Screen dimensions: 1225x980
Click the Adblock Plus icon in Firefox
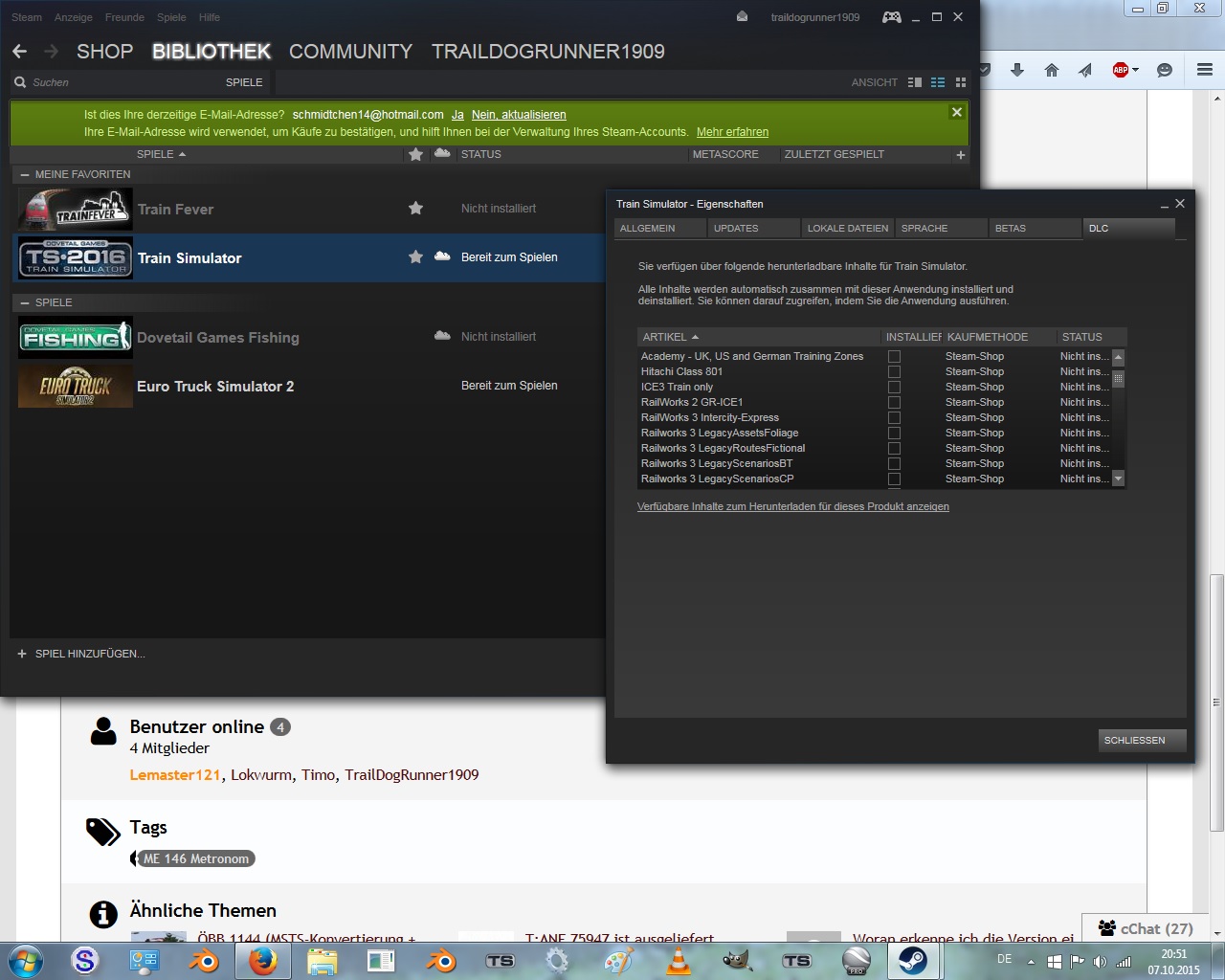click(1120, 70)
